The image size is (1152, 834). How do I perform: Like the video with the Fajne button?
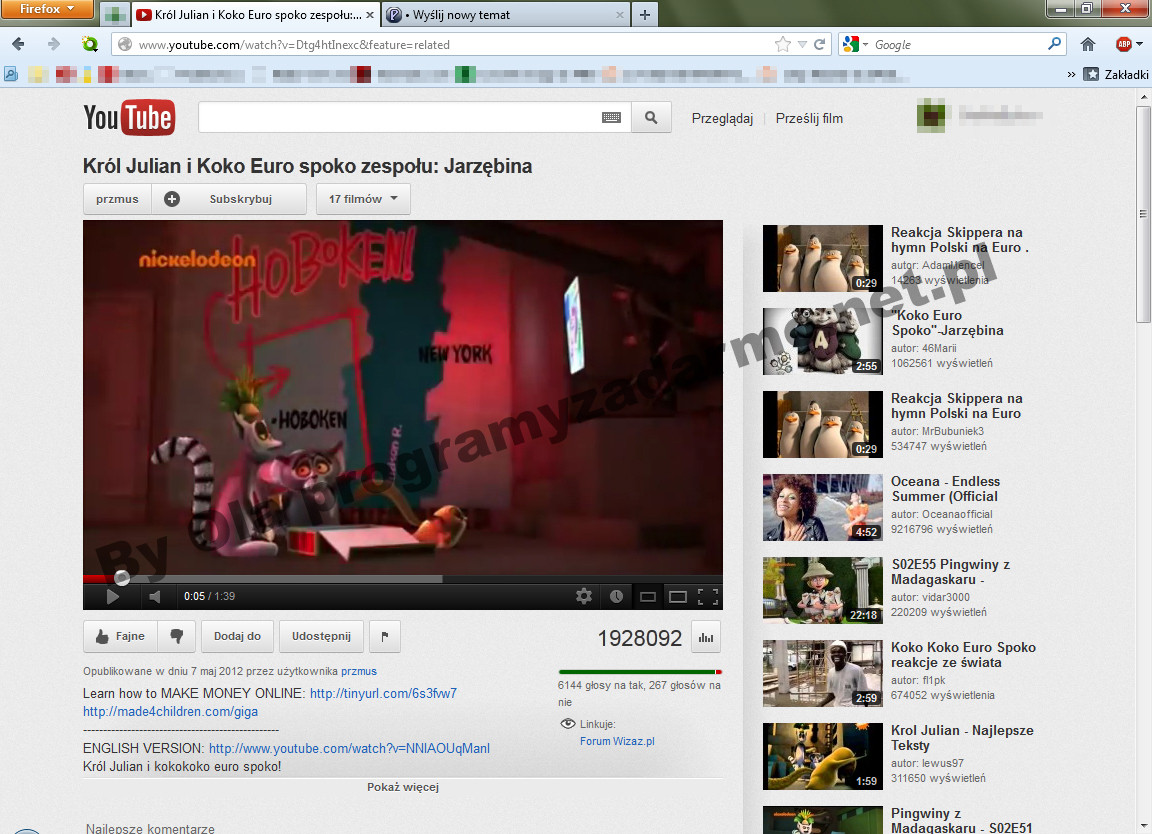120,636
